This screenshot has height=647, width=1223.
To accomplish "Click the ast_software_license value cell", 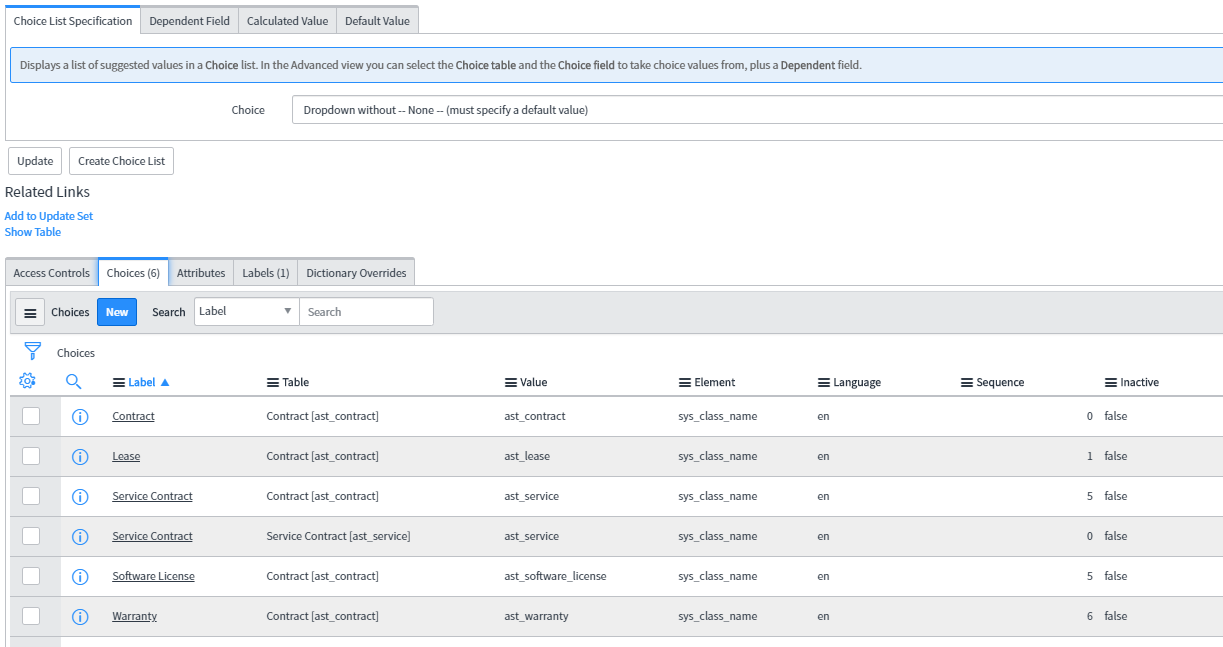I will (x=555, y=576).
